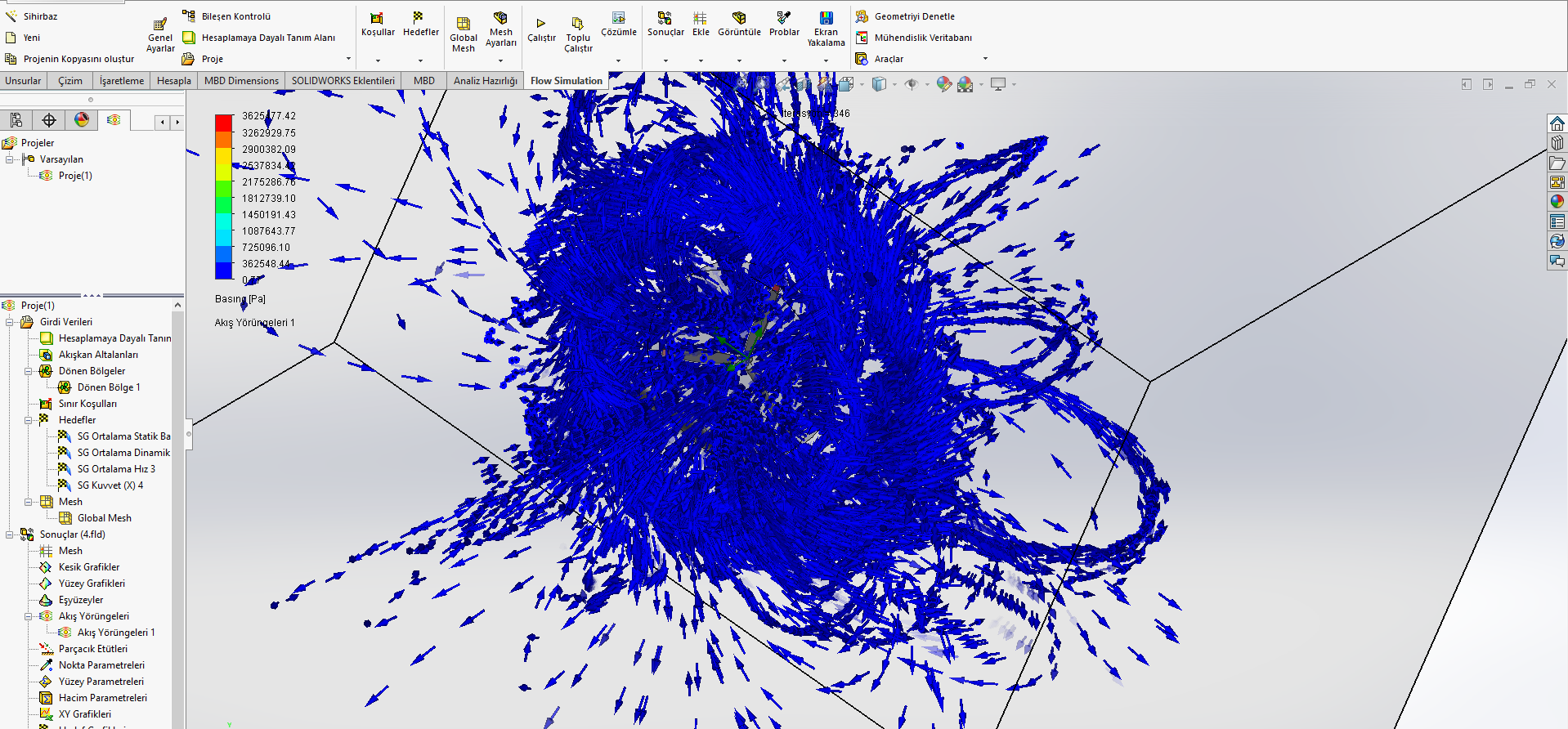Switch to the crosshair DimXpert manager tab
Image resolution: width=1568 pixels, height=729 pixels.
click(49, 121)
